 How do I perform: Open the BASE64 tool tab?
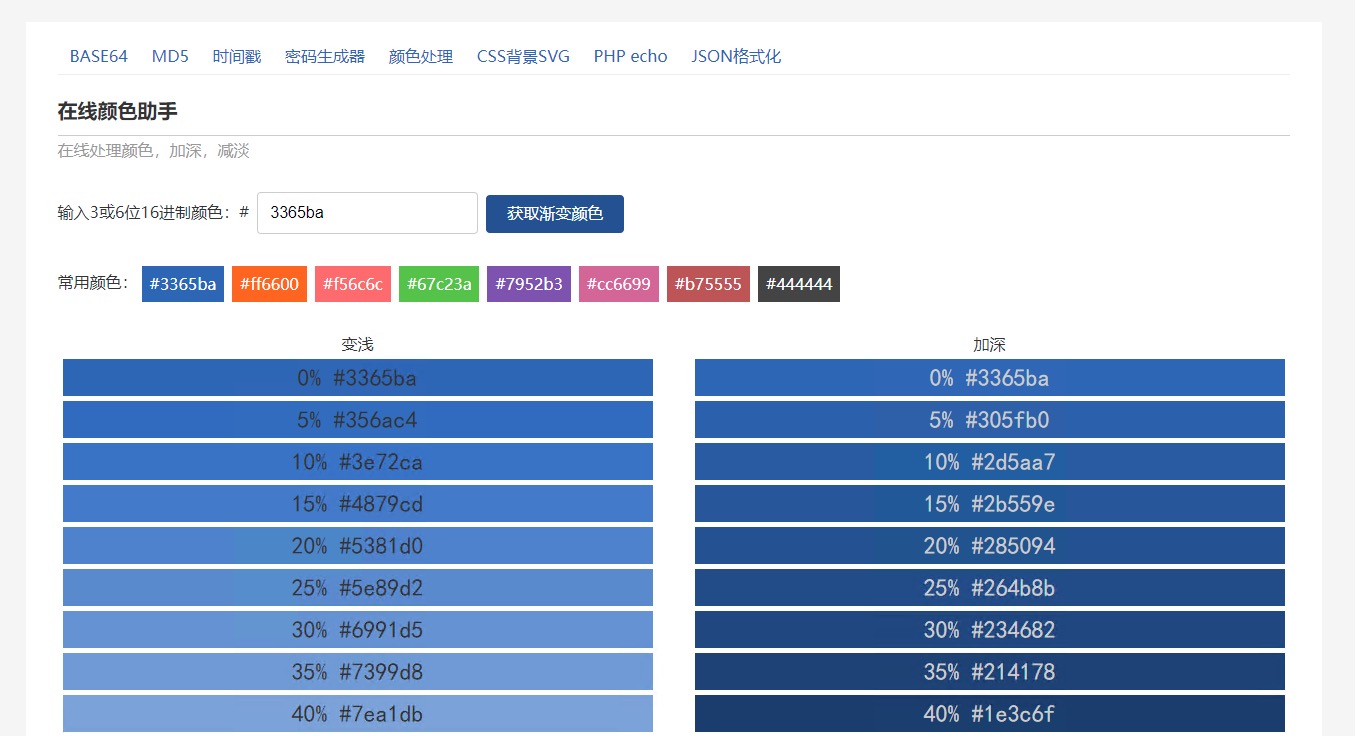pyautogui.click(x=98, y=56)
